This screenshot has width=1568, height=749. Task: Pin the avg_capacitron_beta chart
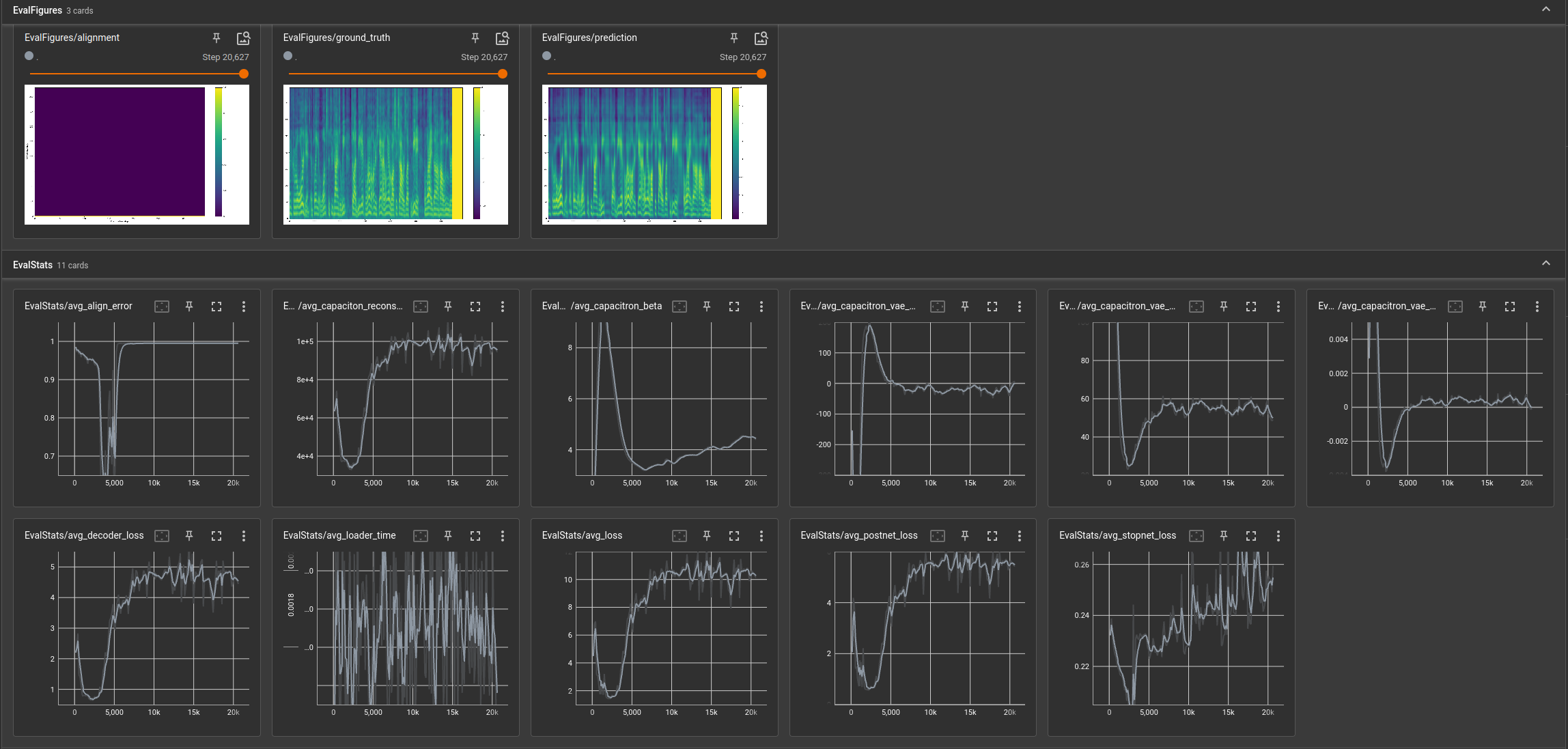(707, 307)
